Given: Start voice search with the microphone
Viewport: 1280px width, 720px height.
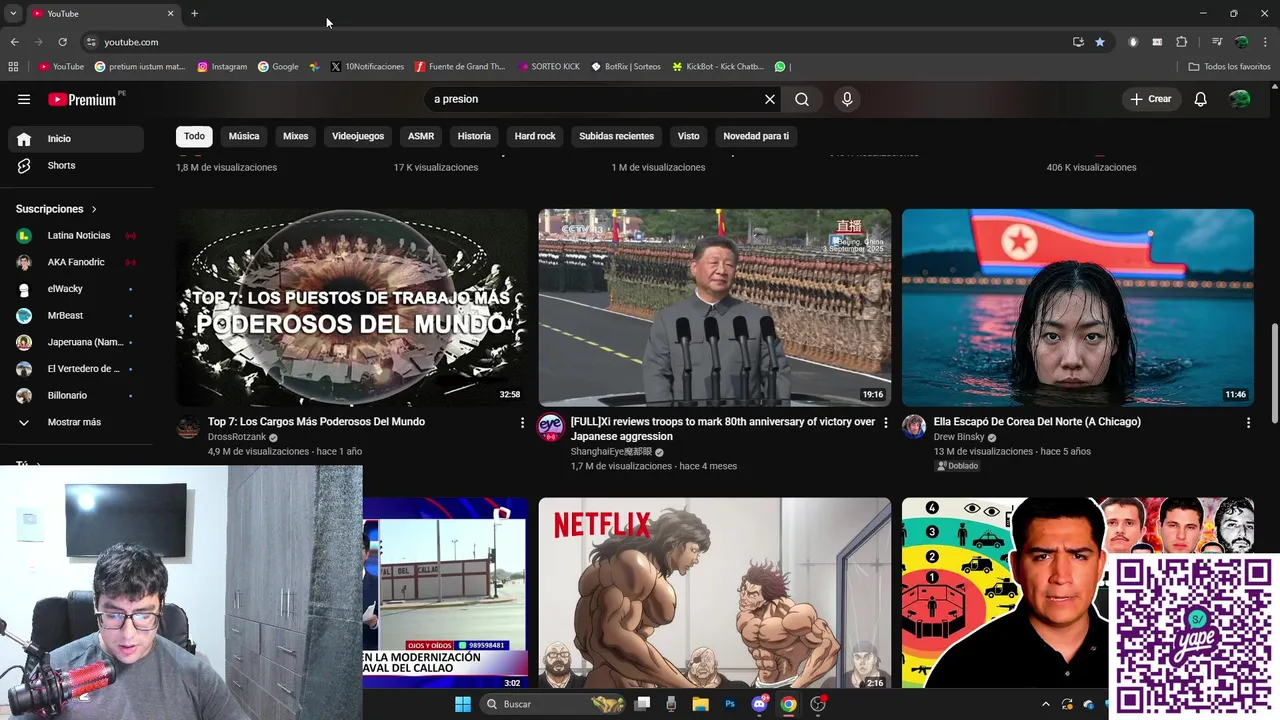Looking at the screenshot, I should tap(847, 99).
